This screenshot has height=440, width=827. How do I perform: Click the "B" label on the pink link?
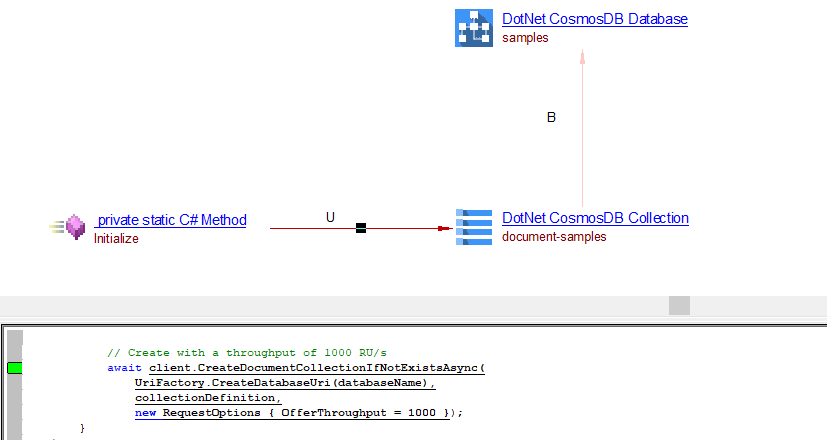(551, 117)
